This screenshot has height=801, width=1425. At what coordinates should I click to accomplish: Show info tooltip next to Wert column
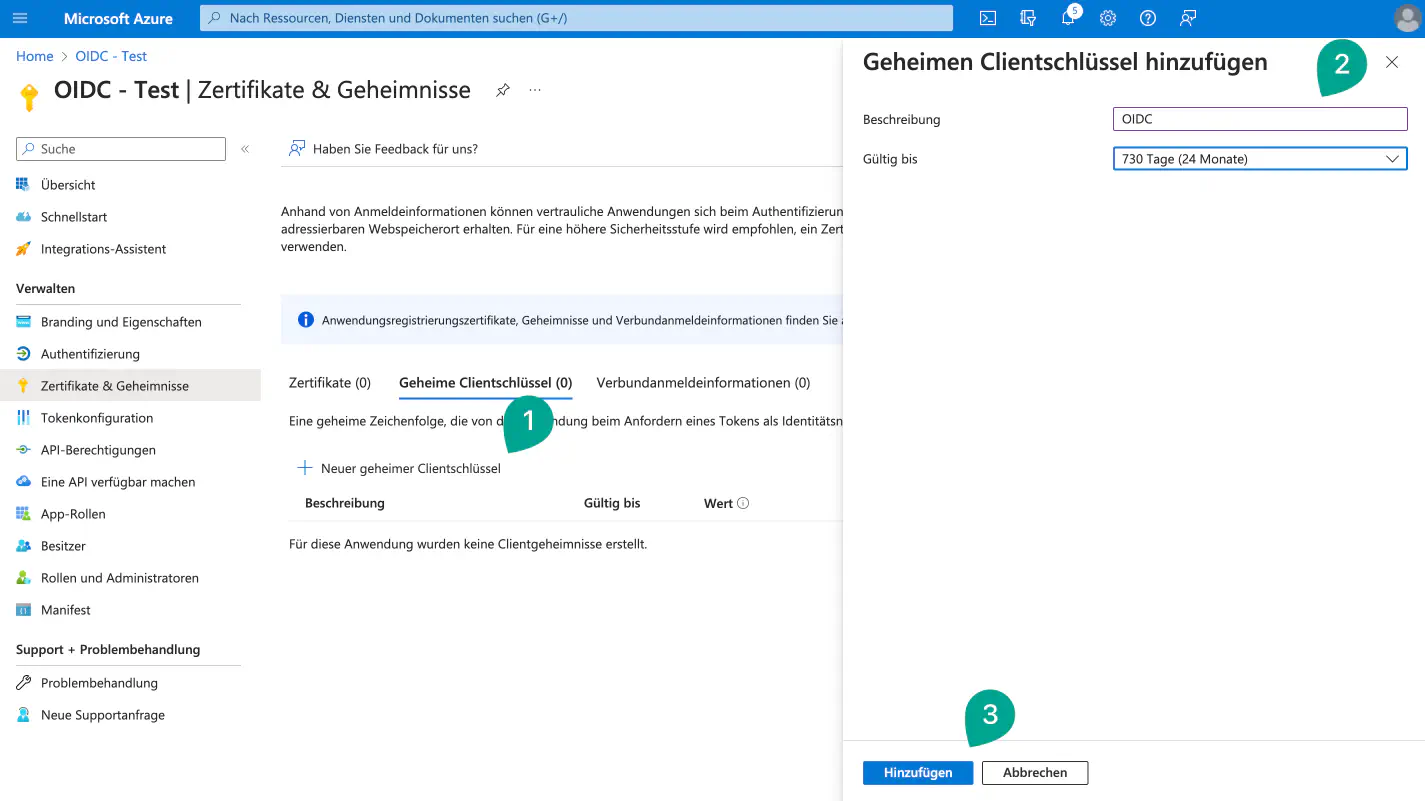click(x=743, y=504)
